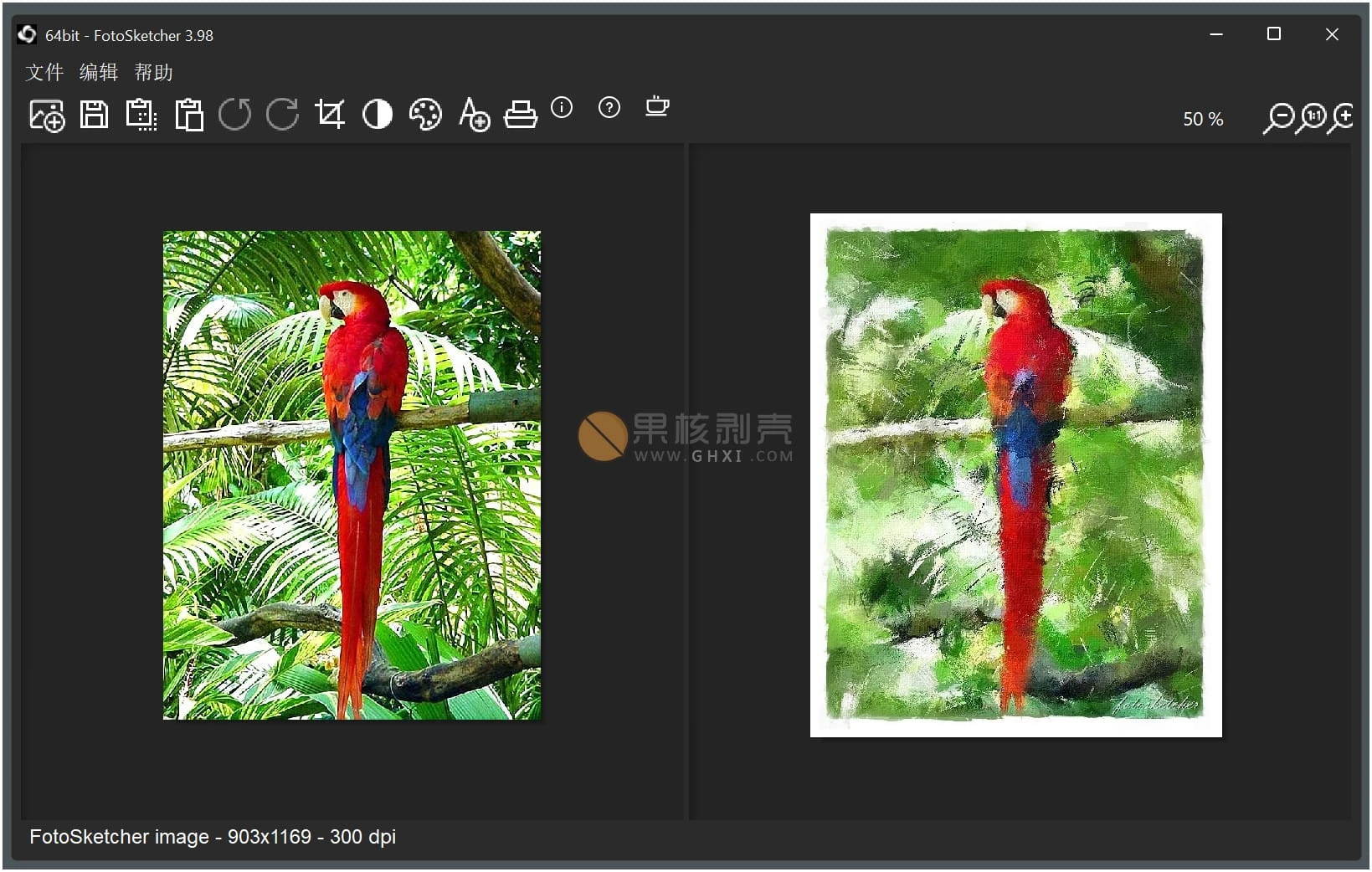Redo the last action
The width and height of the screenshot is (1372, 872).
tap(282, 114)
